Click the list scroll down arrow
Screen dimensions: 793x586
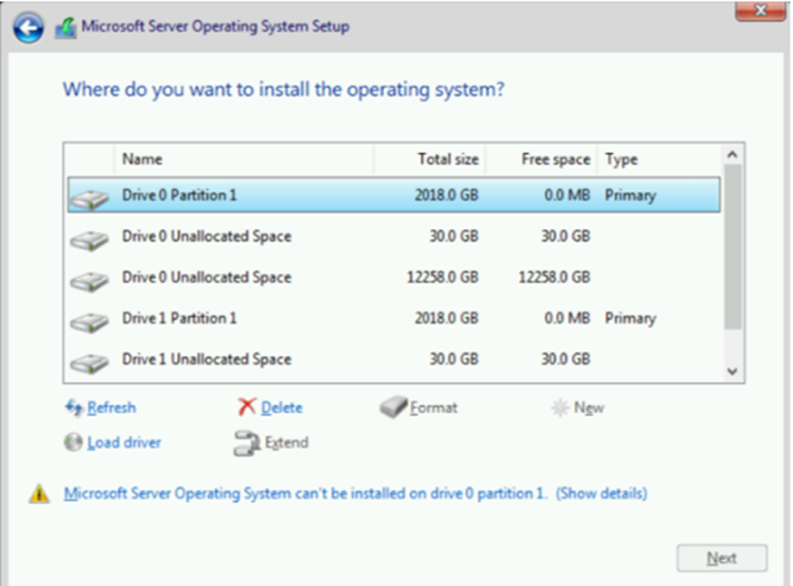tap(732, 371)
